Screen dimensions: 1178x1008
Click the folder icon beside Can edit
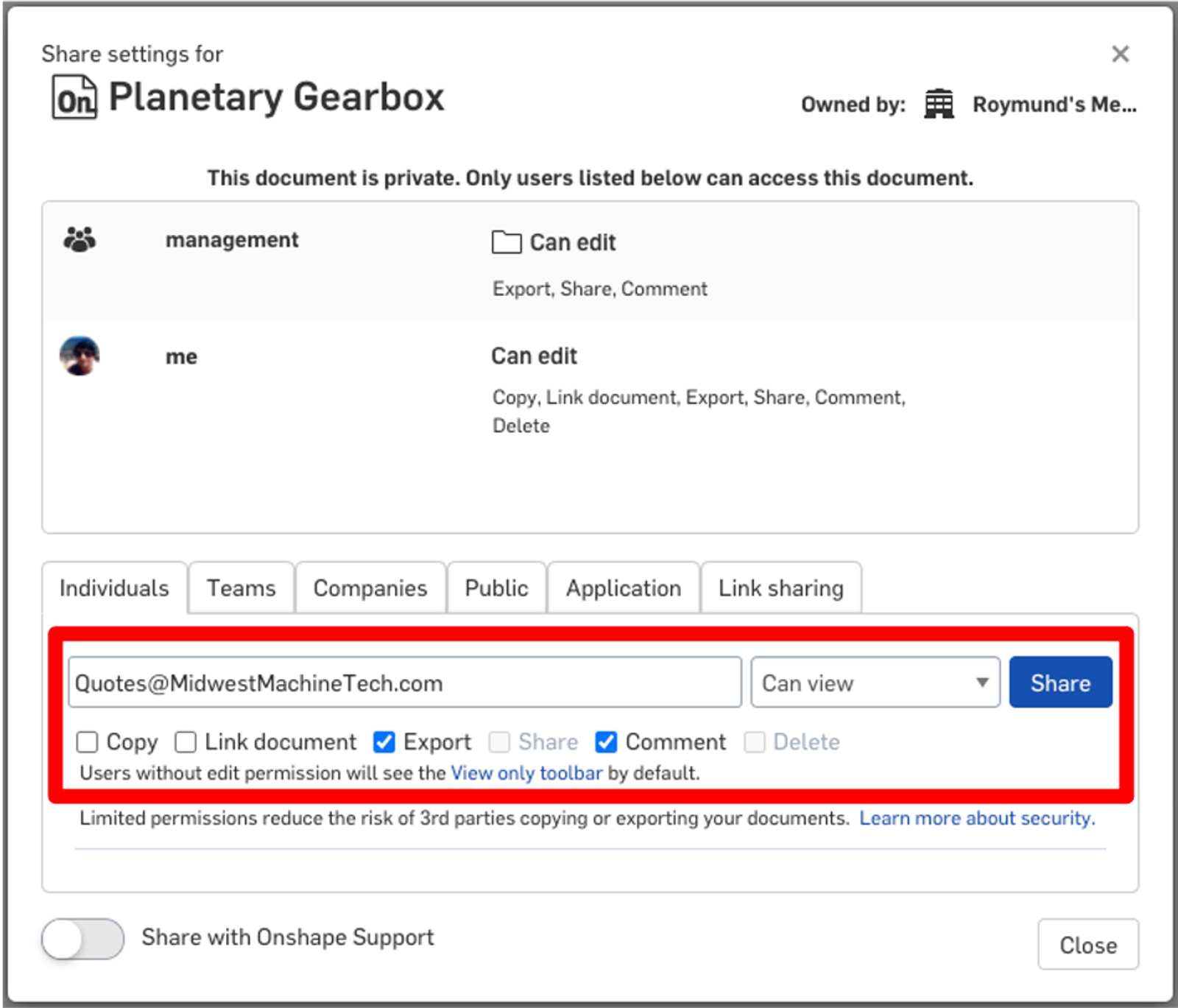coord(506,242)
